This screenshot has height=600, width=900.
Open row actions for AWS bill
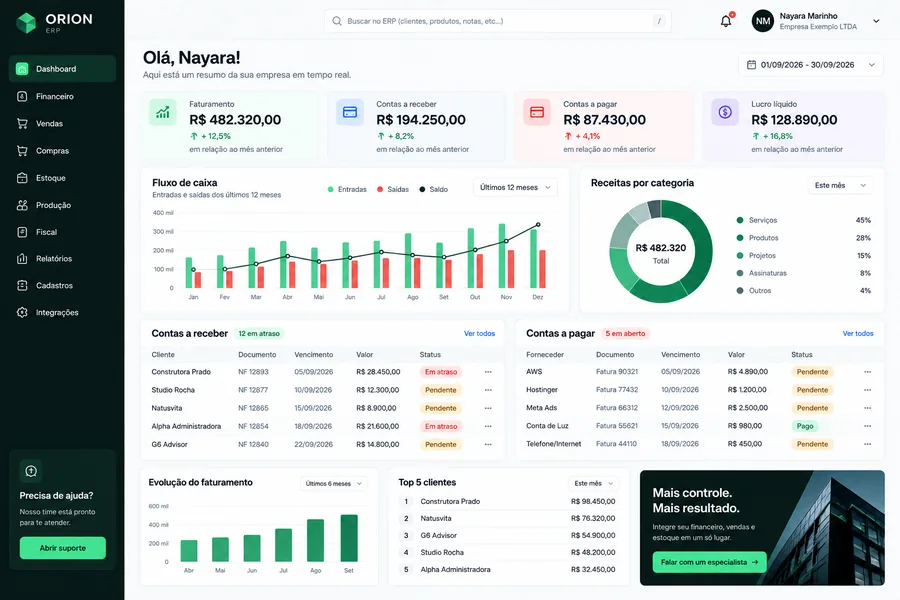(x=867, y=372)
